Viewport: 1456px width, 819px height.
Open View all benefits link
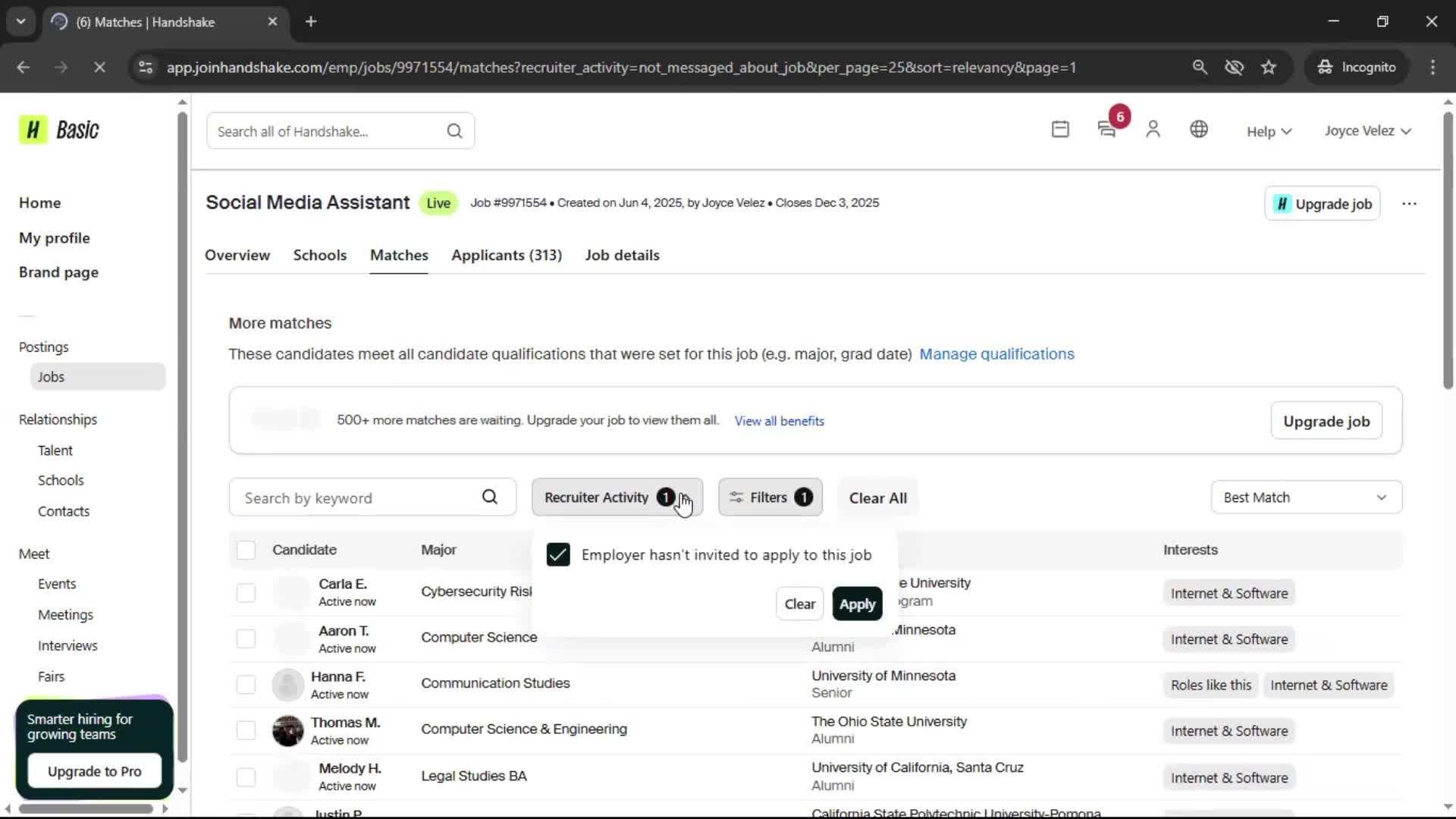pos(779,421)
